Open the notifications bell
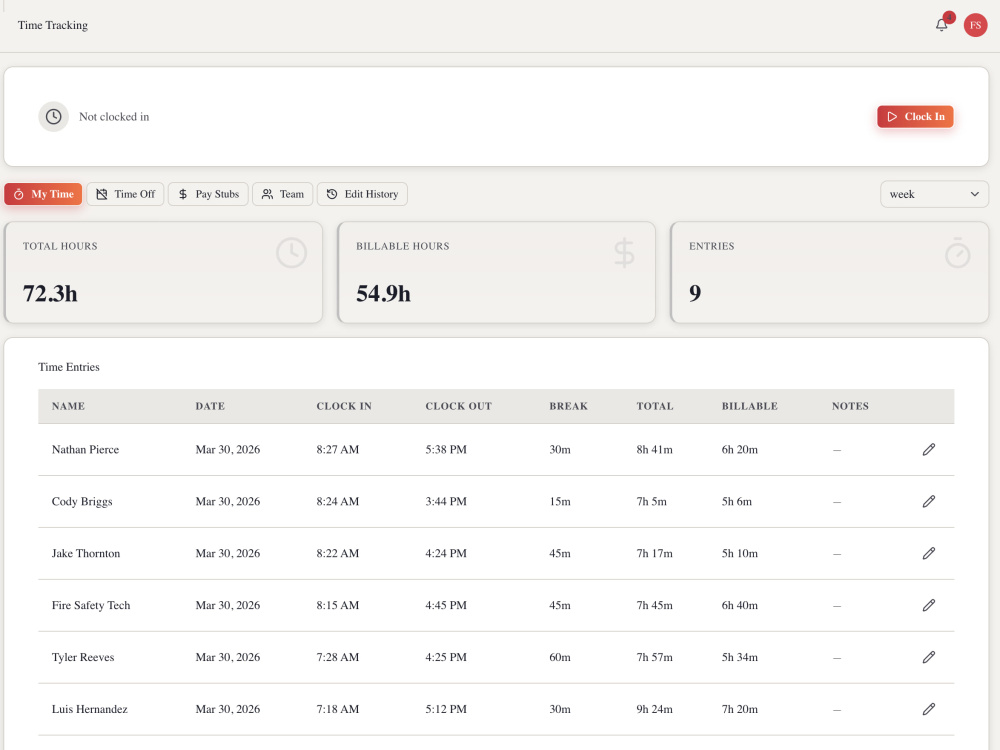 click(x=941, y=25)
